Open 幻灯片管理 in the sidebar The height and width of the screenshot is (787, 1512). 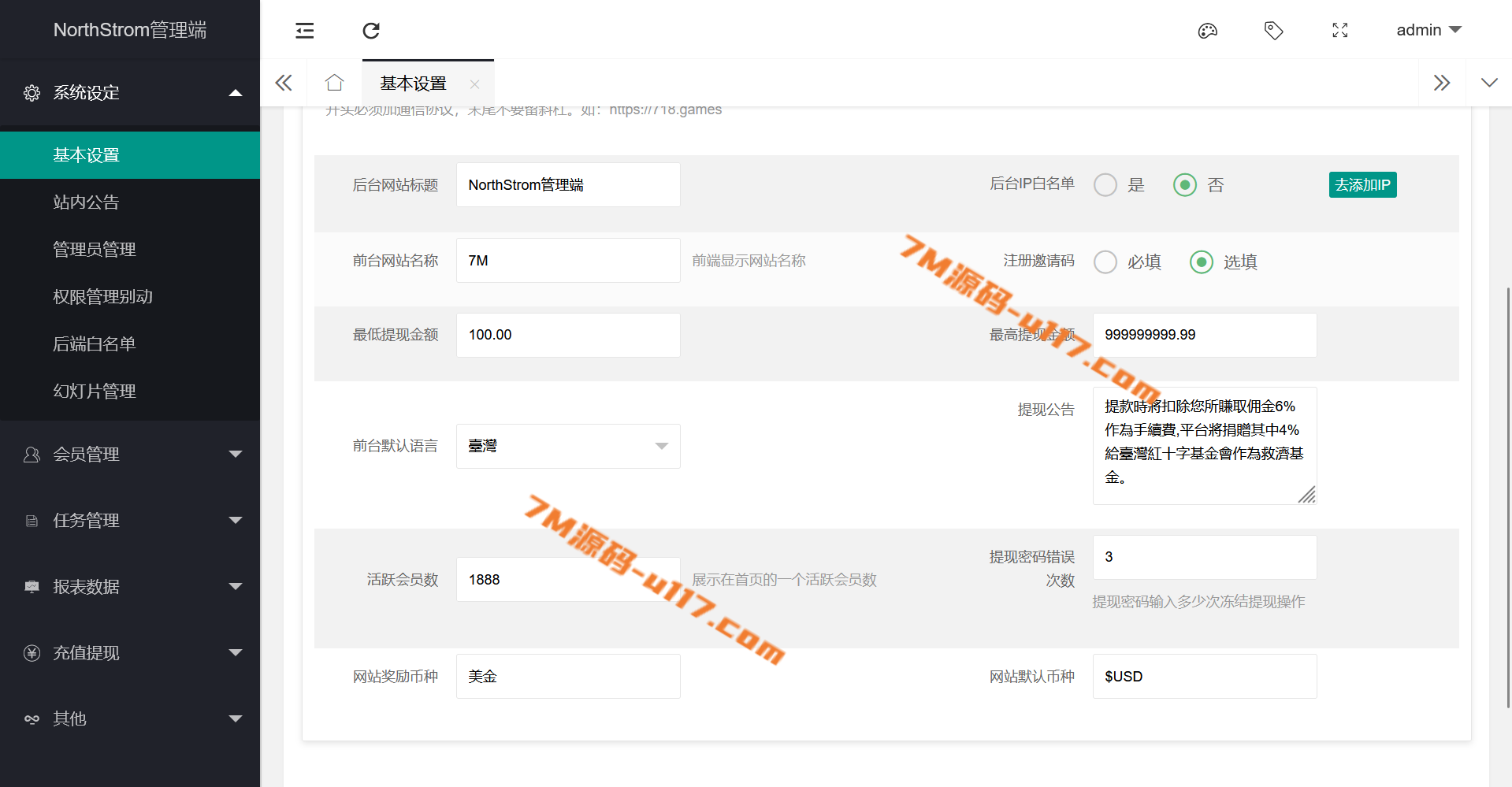tap(95, 392)
